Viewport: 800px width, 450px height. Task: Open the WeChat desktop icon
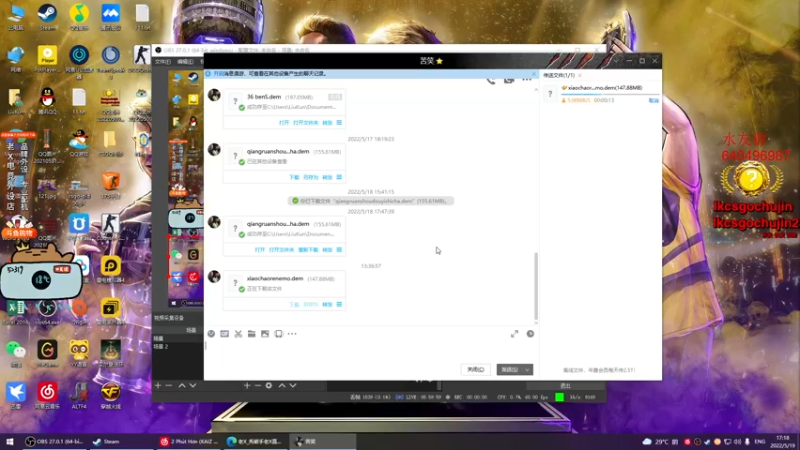[16, 353]
